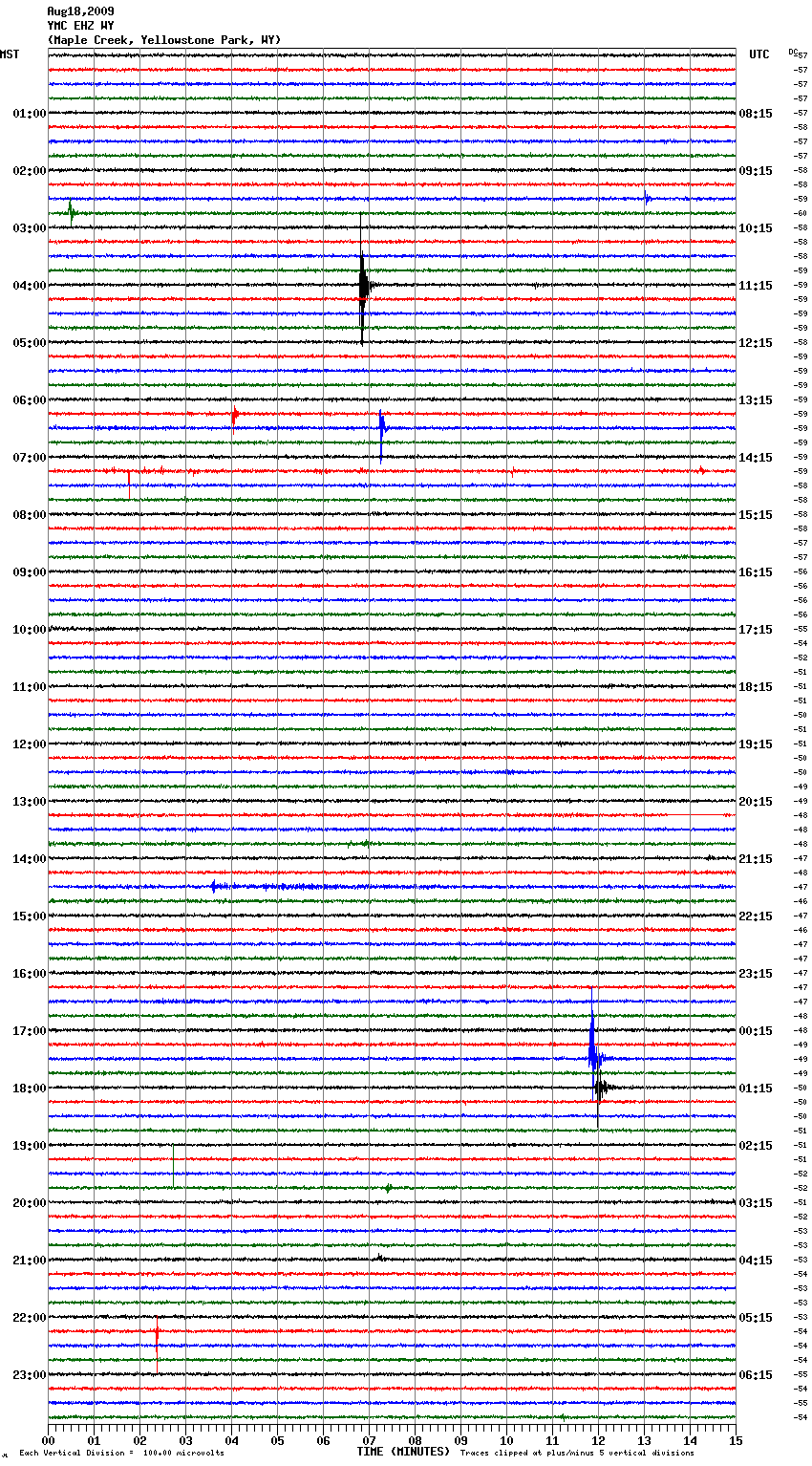The width and height of the screenshot is (812, 1466).
Task: Click the "10:15" UTC time label
Action: 756,228
